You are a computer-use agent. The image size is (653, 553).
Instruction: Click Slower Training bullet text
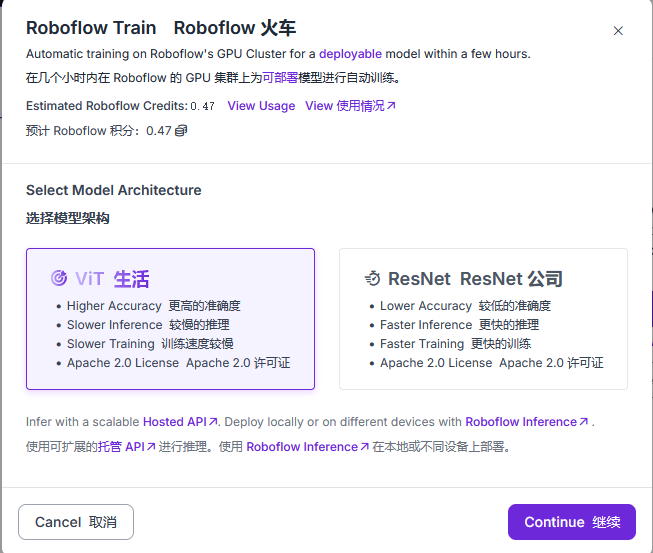coord(111,344)
